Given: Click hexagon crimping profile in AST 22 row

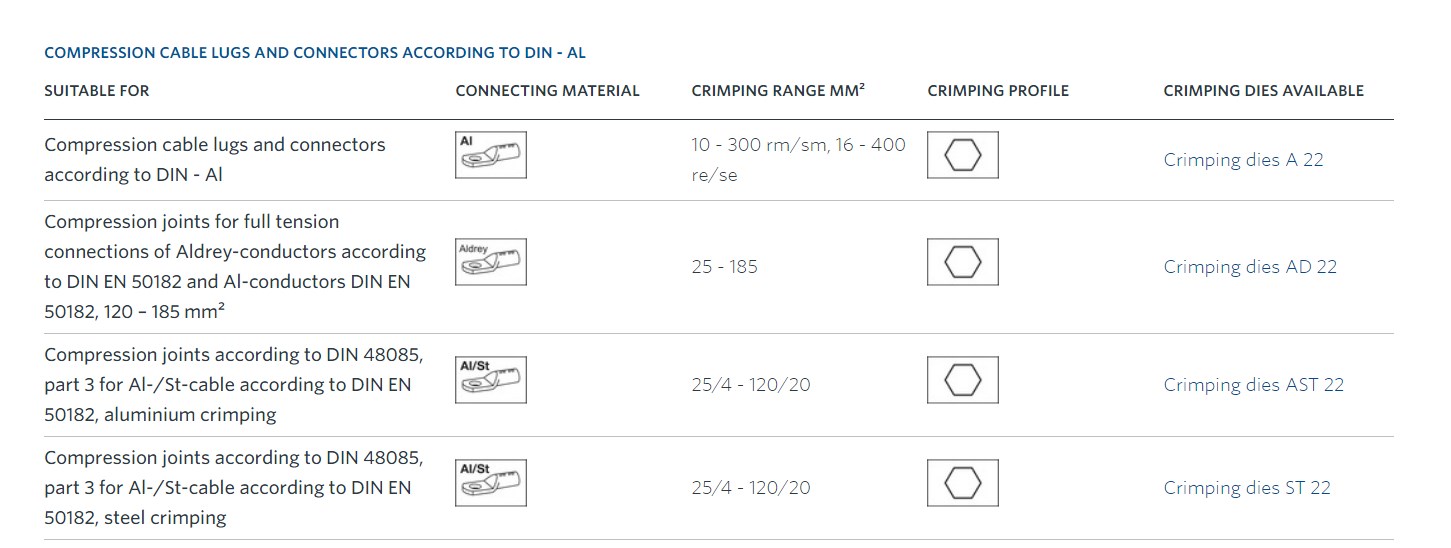Looking at the screenshot, I should pyautogui.click(x=963, y=380).
